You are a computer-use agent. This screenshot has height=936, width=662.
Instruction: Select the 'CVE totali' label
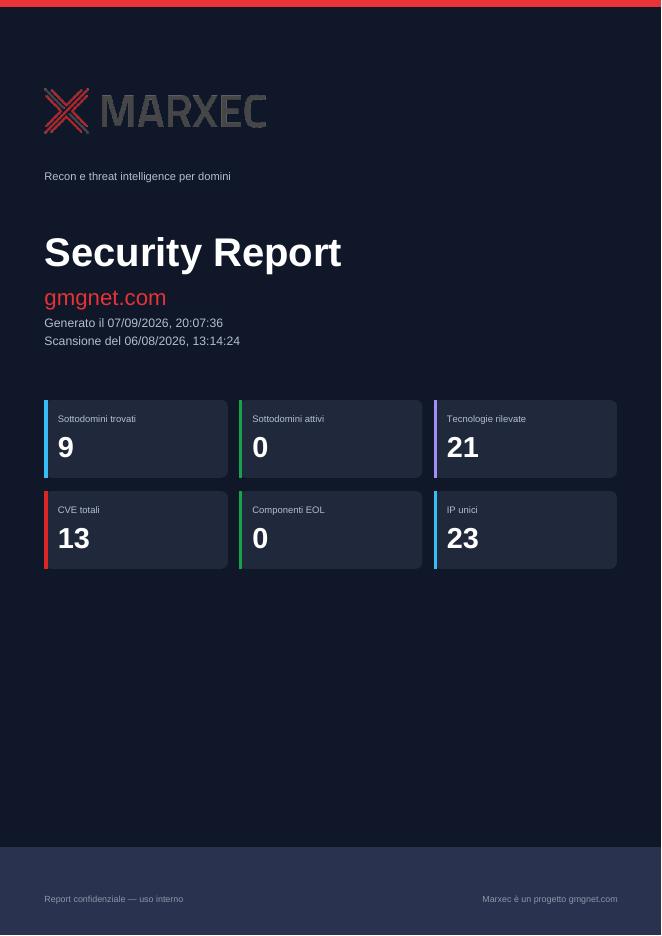coord(79,510)
